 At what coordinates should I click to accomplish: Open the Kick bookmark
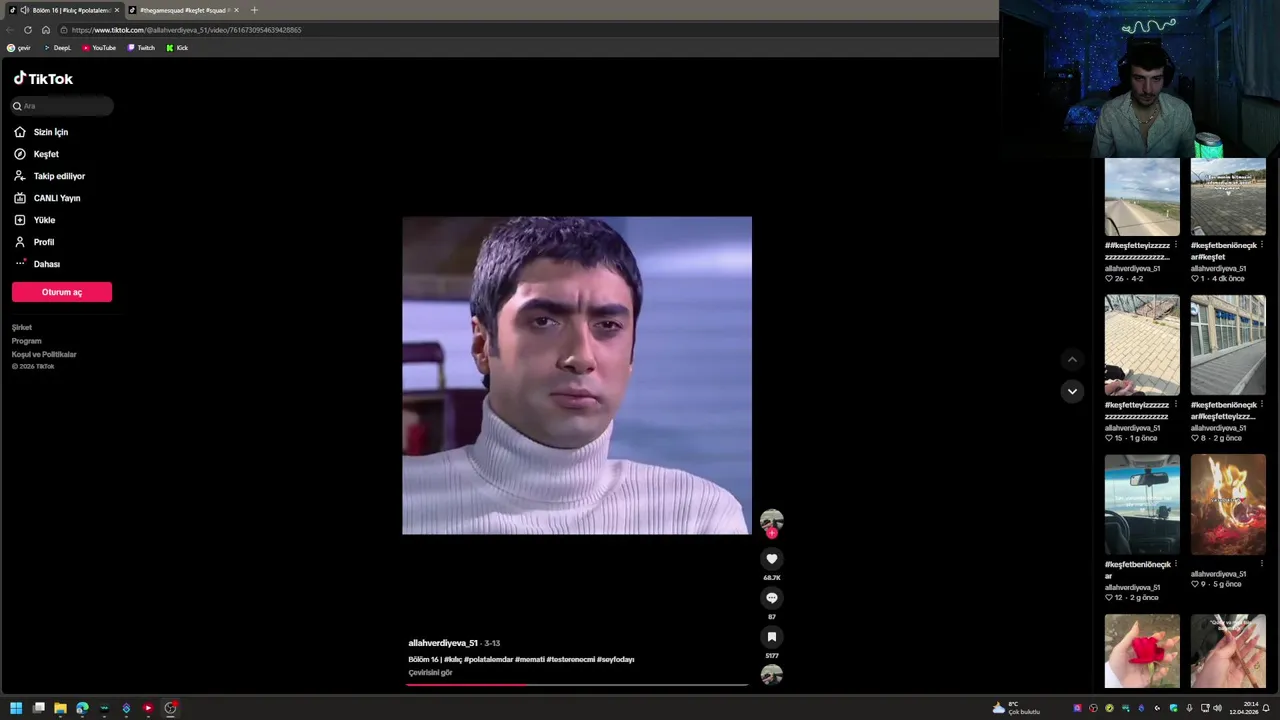tap(177, 48)
